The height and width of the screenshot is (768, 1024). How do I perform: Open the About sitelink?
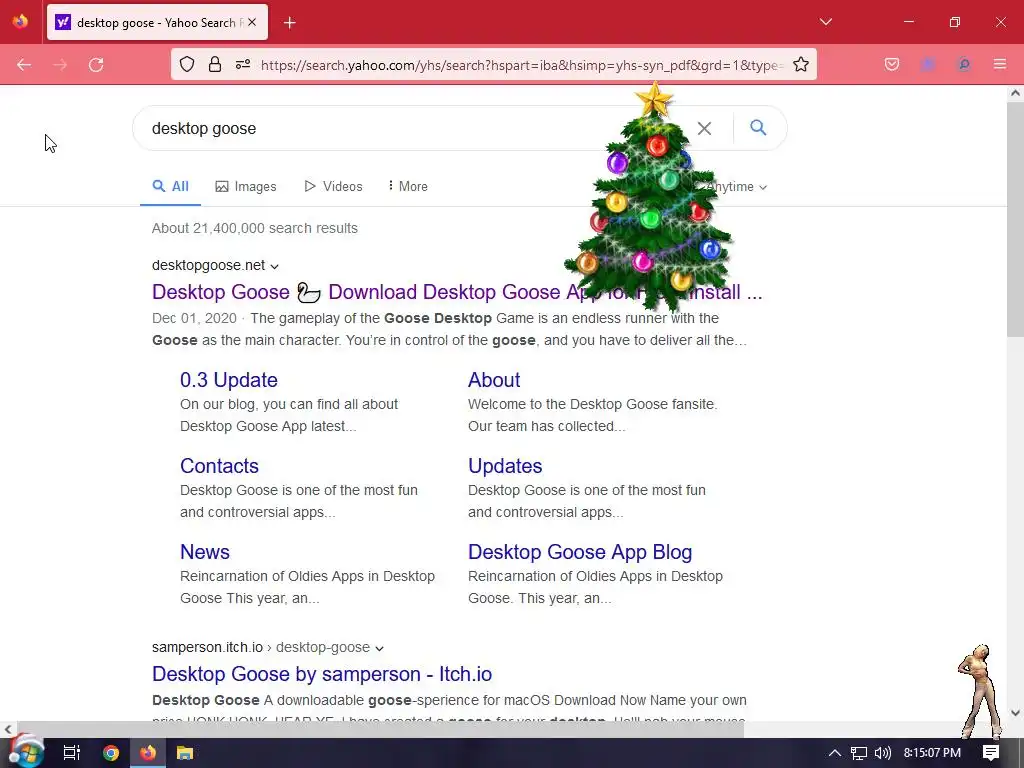[494, 380]
